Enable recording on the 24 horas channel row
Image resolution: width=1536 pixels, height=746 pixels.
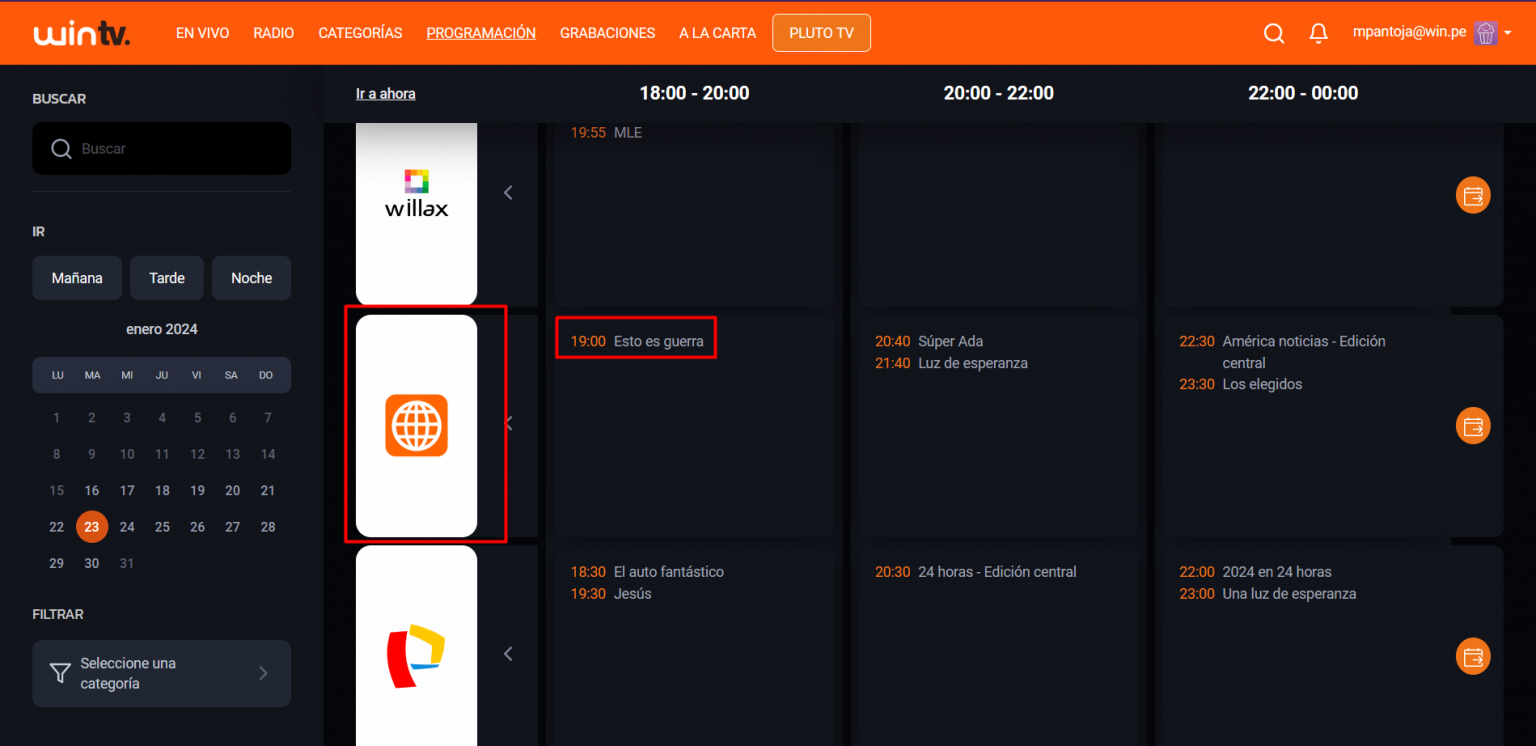tap(1472, 657)
